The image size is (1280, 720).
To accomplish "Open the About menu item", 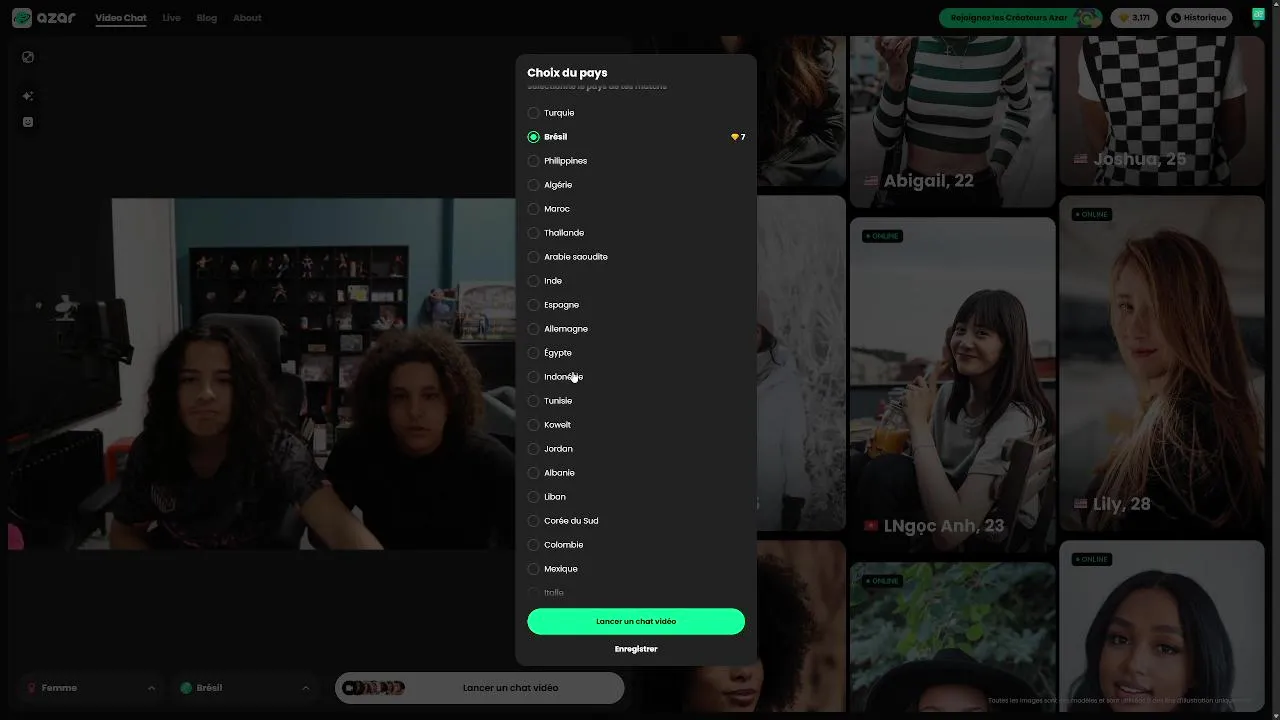I will (x=247, y=18).
